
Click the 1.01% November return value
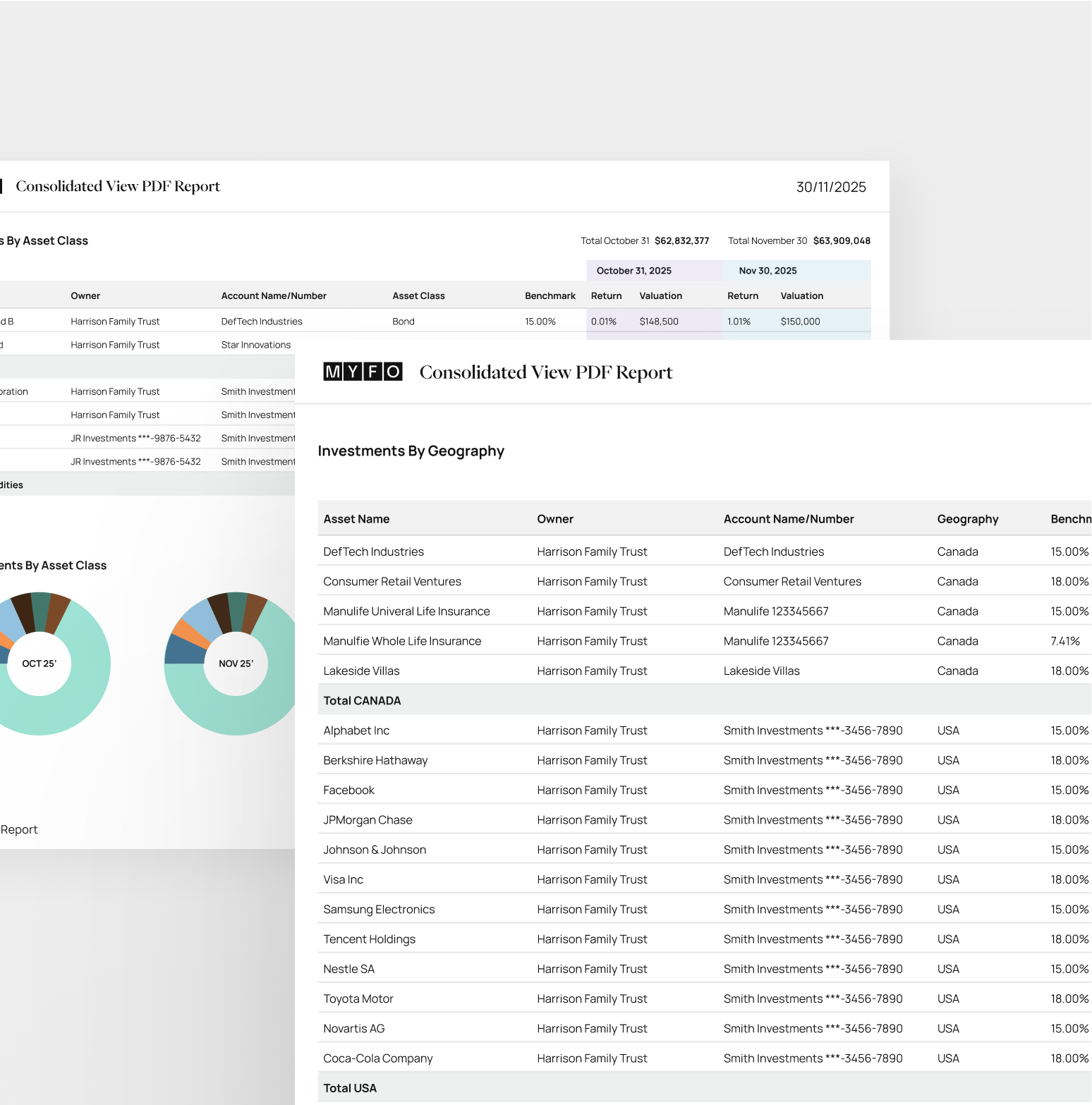click(739, 322)
